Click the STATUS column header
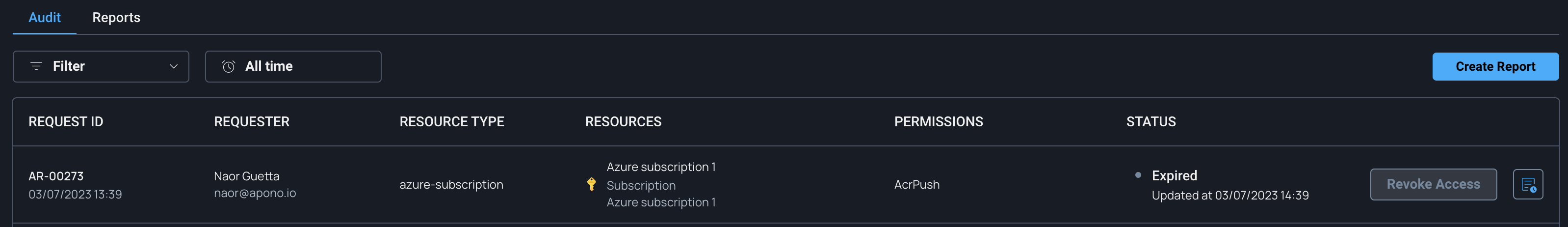1568x227 pixels. click(x=1150, y=122)
